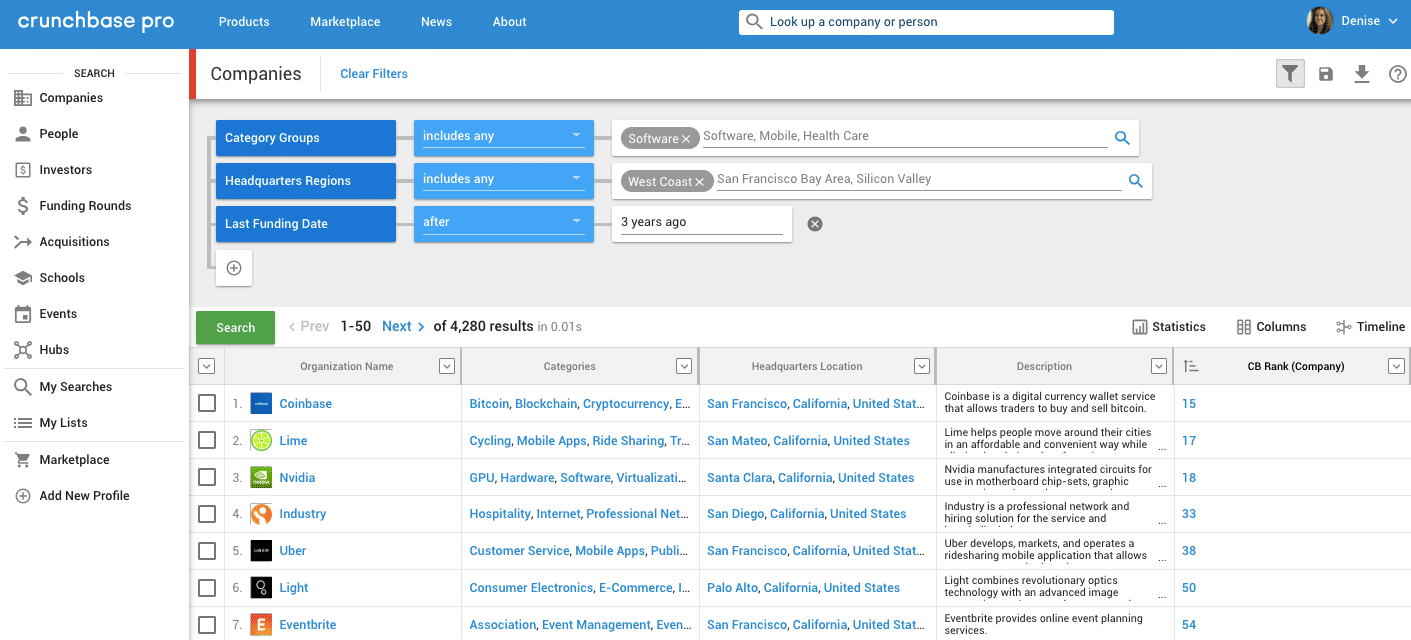Open the 'includes any' dropdown for Category Groups
Screen dimensions: 1411x640
click(502, 137)
